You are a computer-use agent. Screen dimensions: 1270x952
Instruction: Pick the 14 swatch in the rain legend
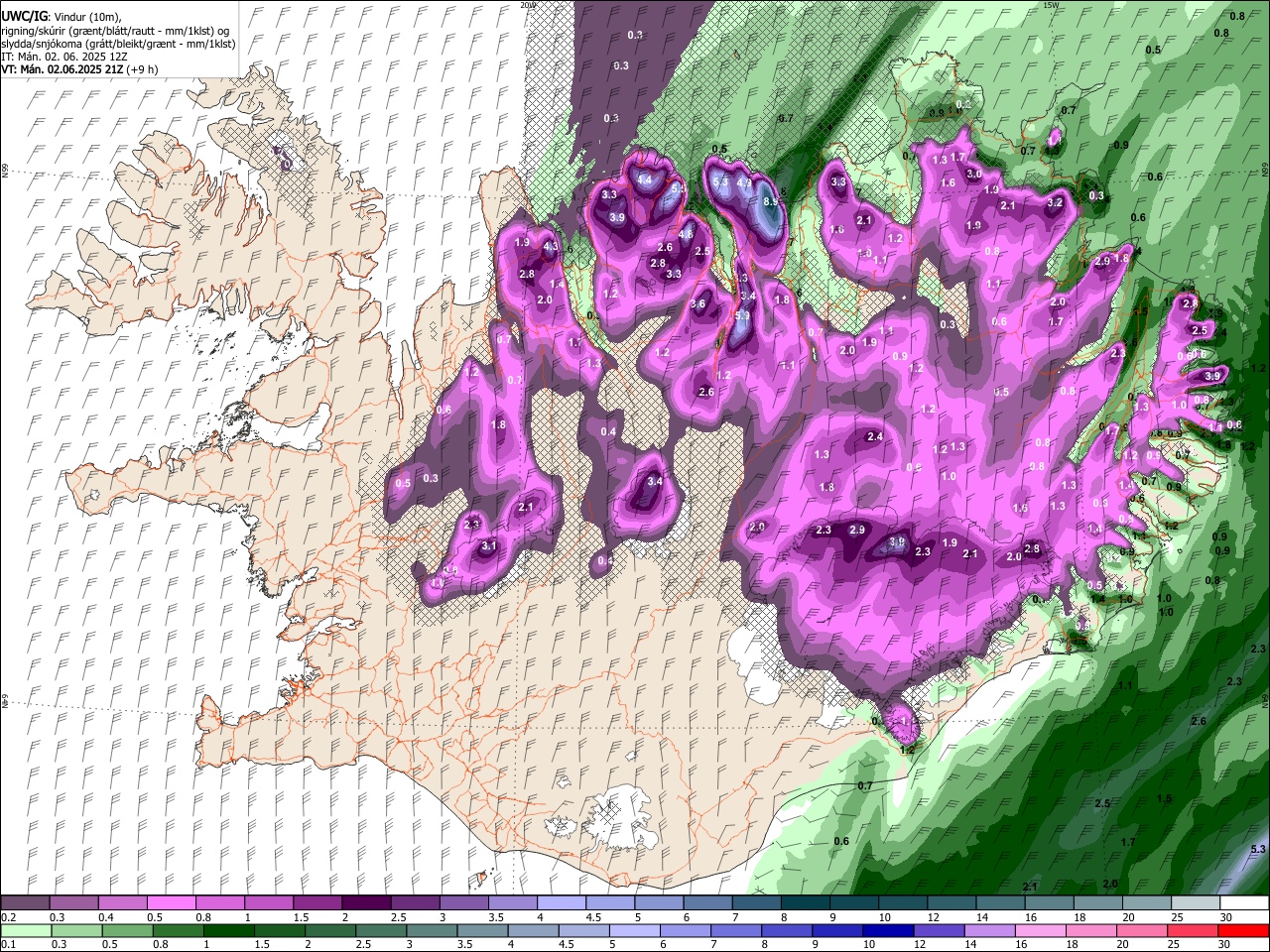tap(988, 931)
